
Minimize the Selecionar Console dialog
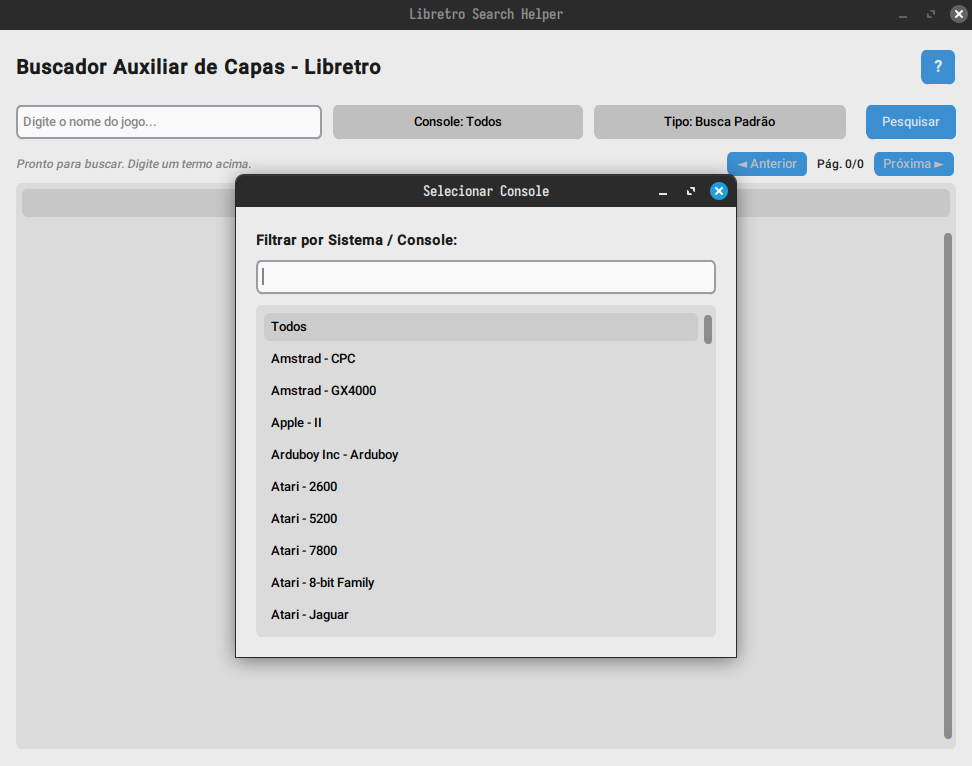click(x=663, y=192)
